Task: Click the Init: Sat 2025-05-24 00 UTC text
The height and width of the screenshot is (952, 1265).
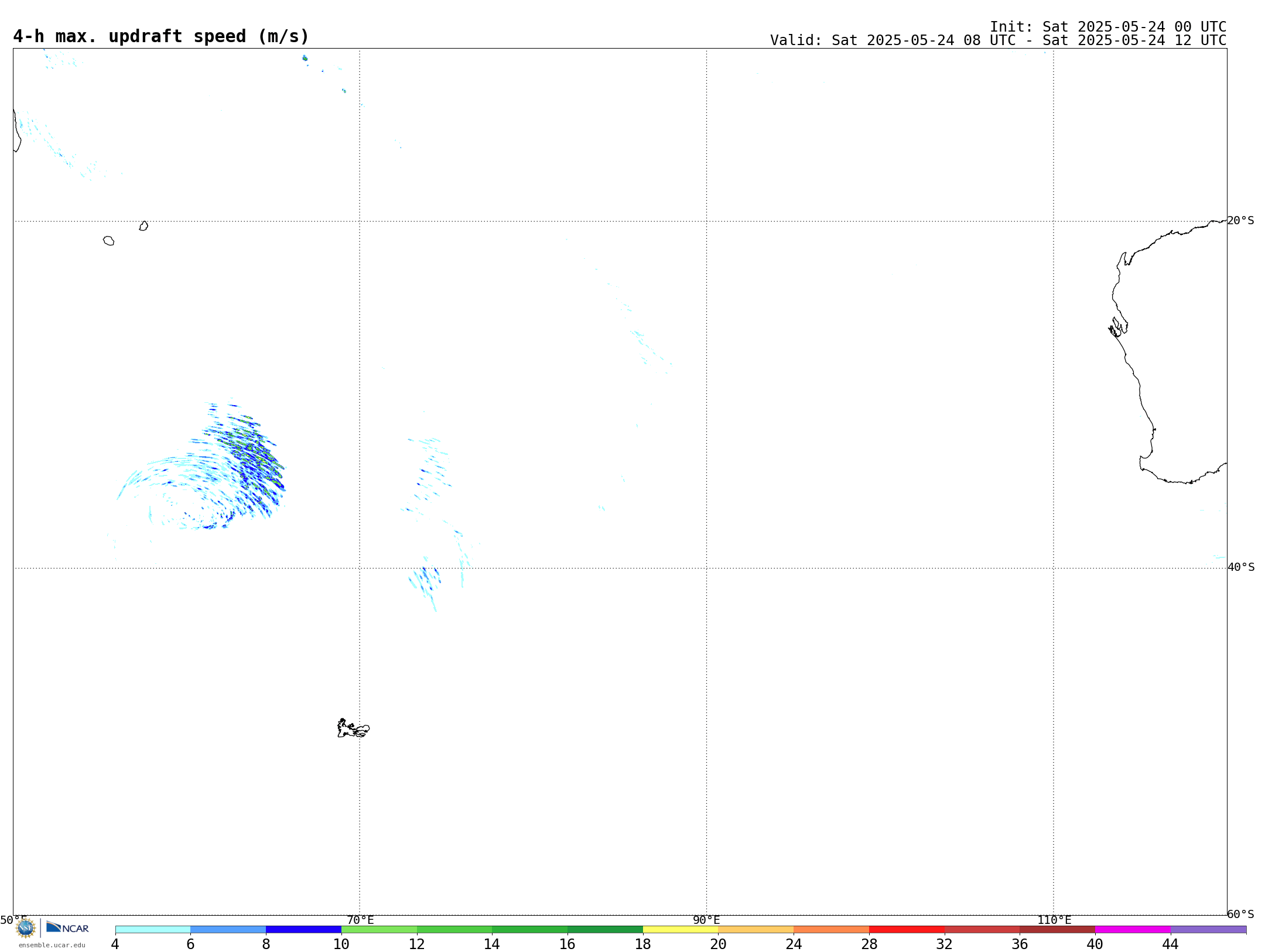Action: pos(1108,27)
